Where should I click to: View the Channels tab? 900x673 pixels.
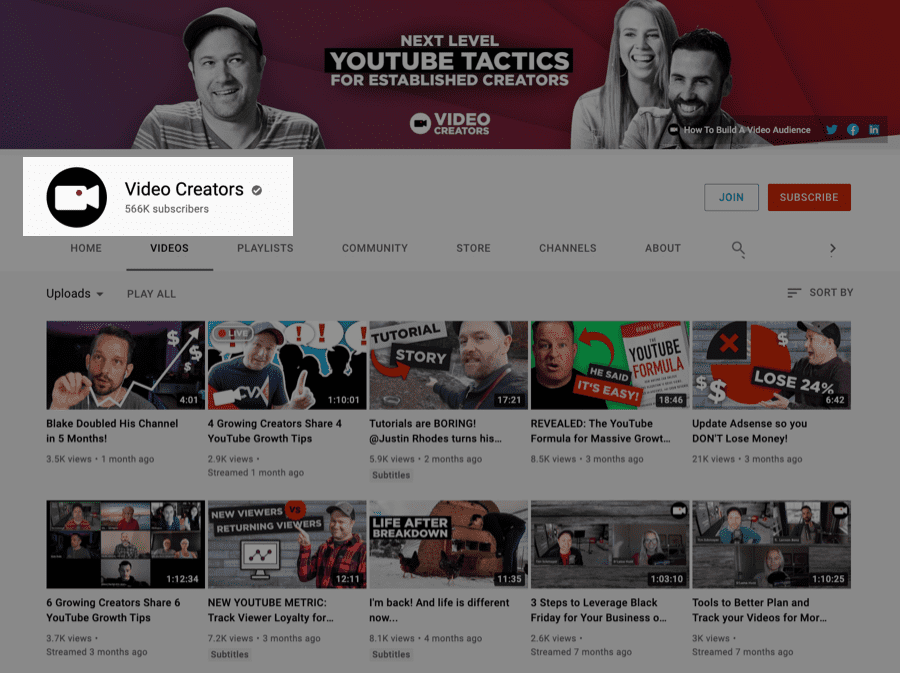(568, 248)
